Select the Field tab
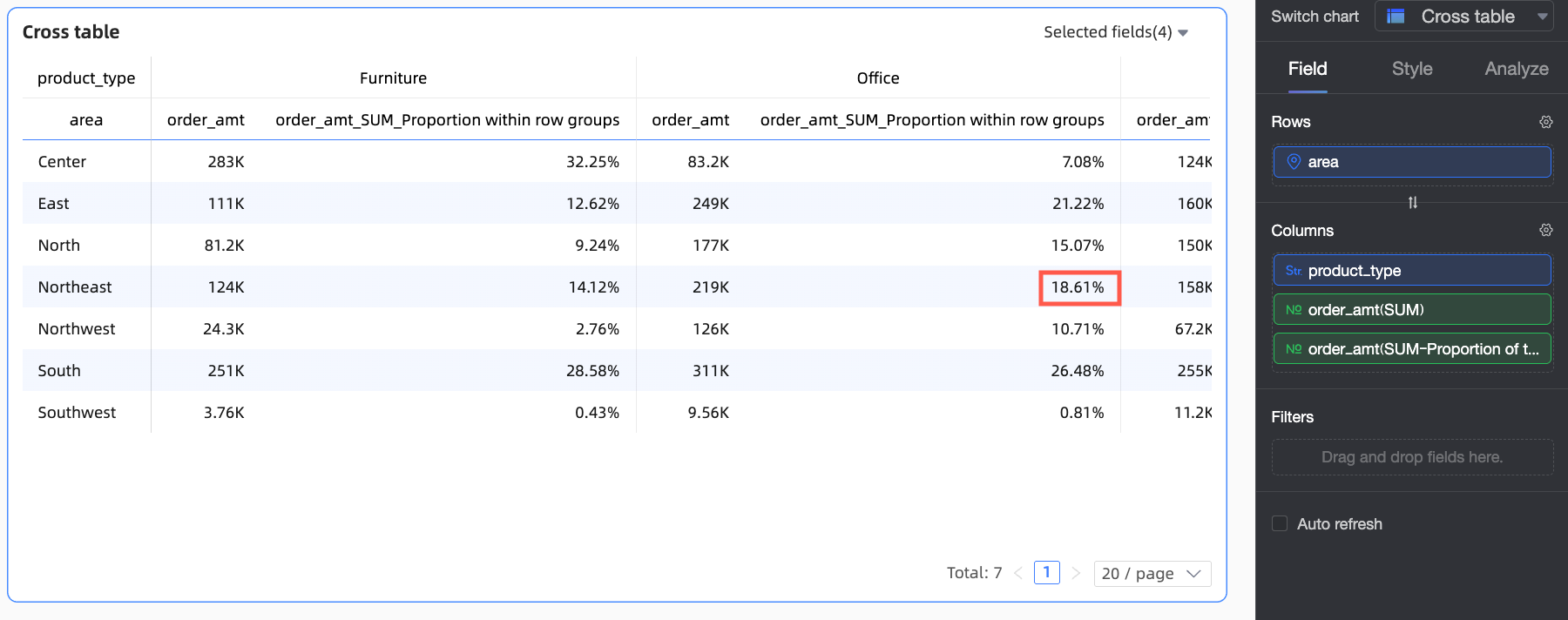The image size is (1568, 620). (x=1308, y=69)
